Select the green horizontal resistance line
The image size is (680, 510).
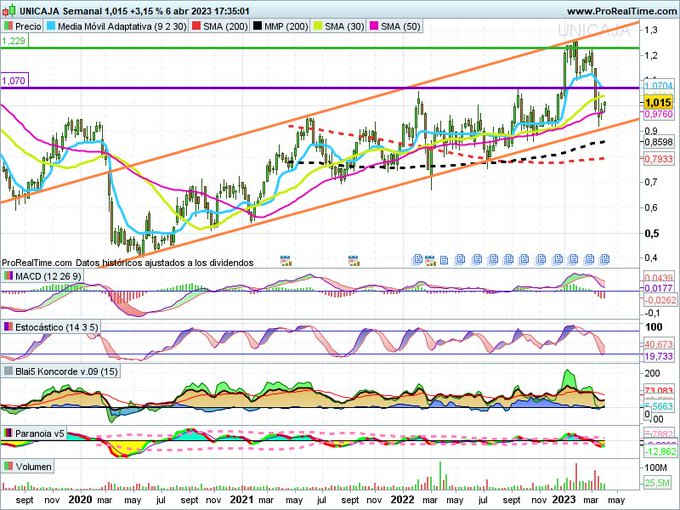pyautogui.click(x=320, y=48)
